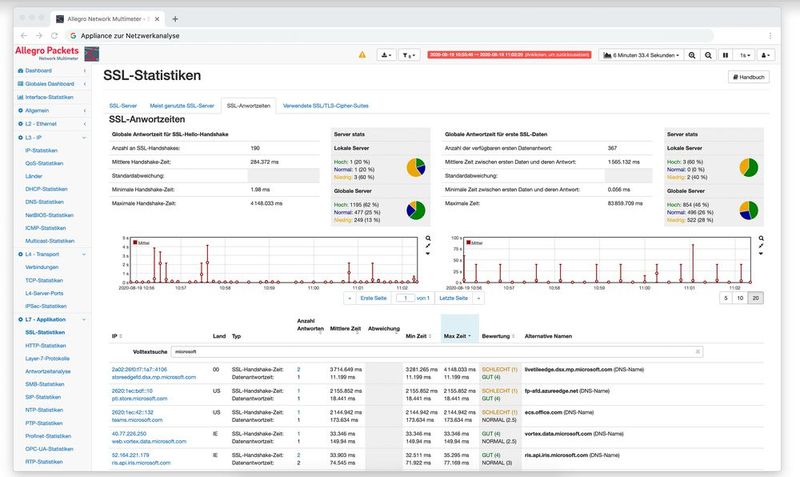Click the yellow warning triangle icon
The image size is (800, 477).
click(362, 55)
